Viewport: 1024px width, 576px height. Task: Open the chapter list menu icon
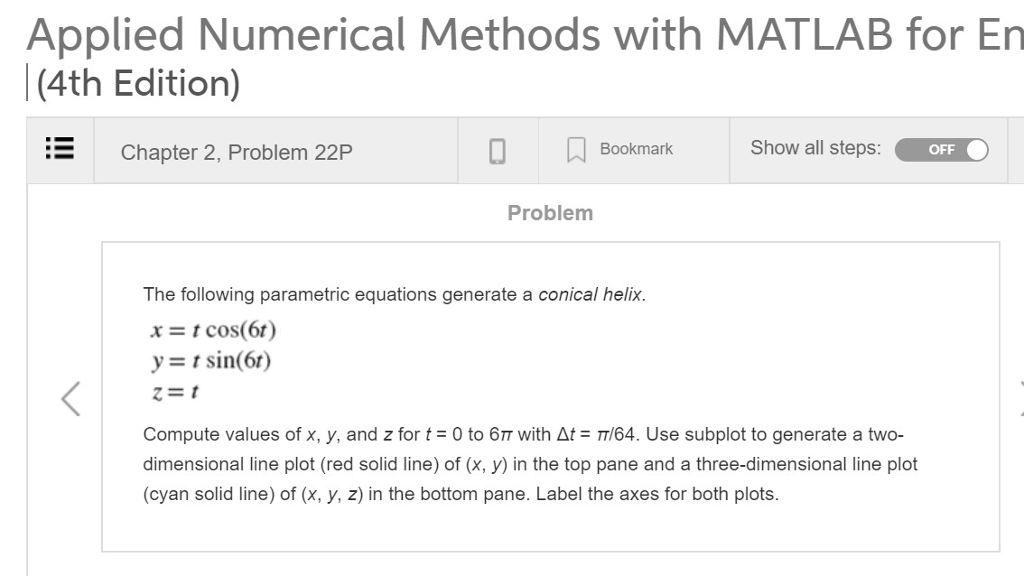pos(61,151)
